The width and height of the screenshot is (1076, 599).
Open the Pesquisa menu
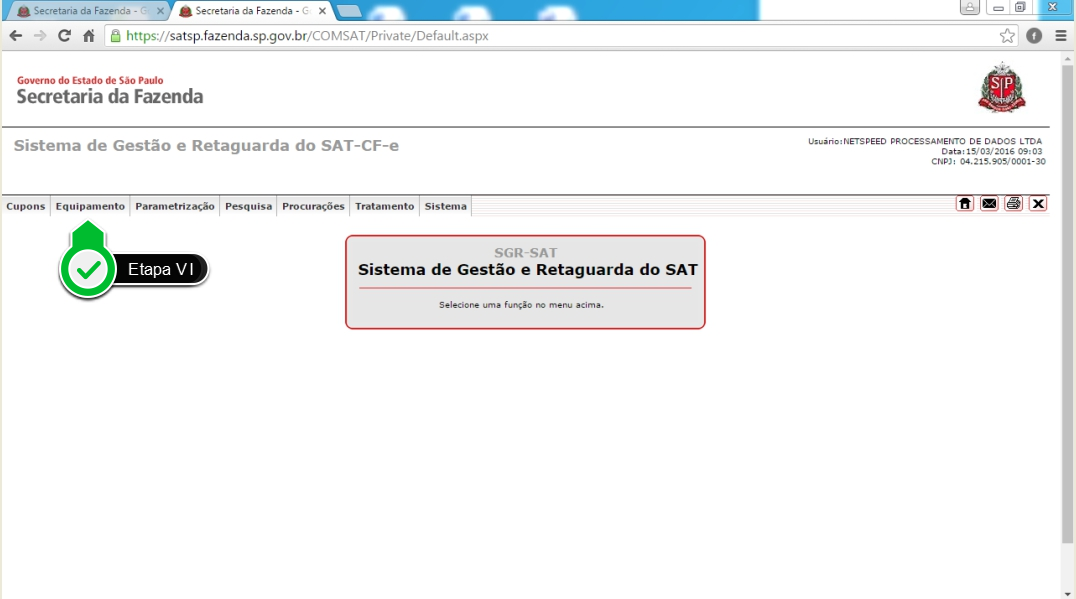tap(248, 207)
